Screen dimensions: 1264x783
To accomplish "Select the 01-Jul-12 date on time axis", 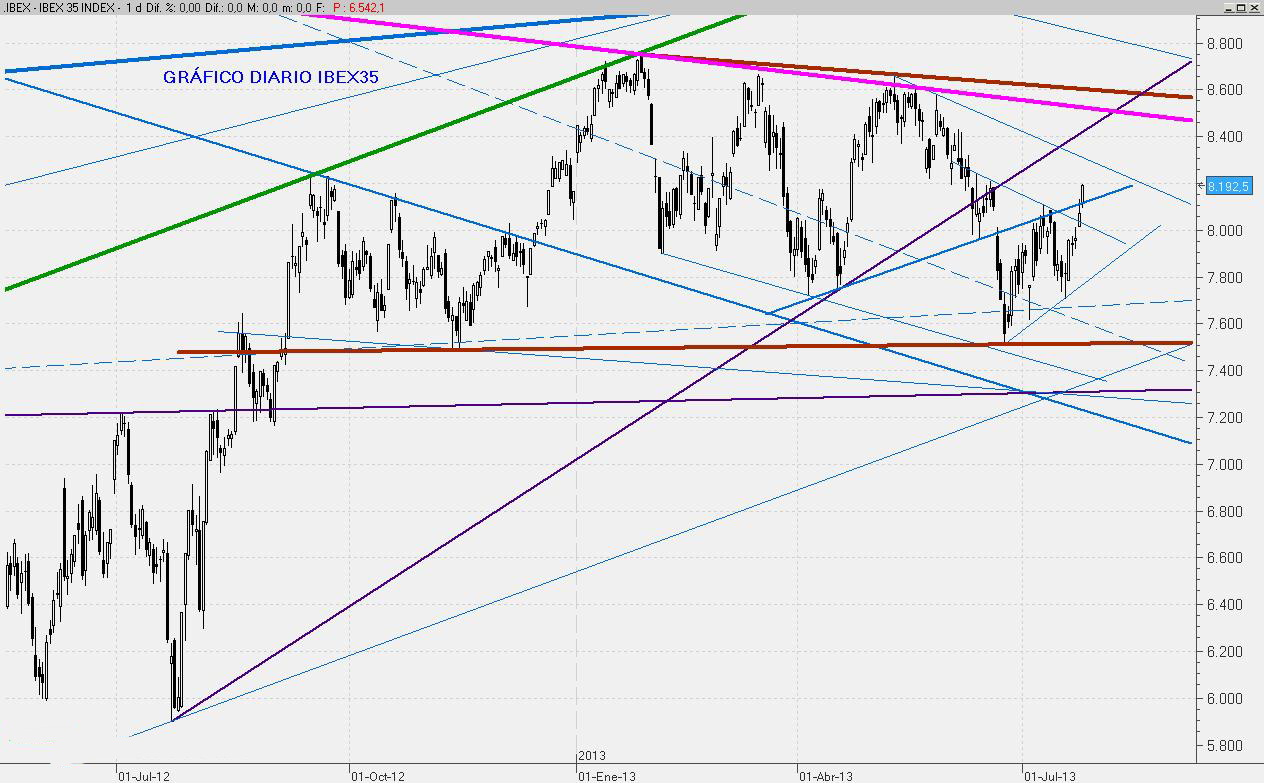I will pyautogui.click(x=143, y=775).
